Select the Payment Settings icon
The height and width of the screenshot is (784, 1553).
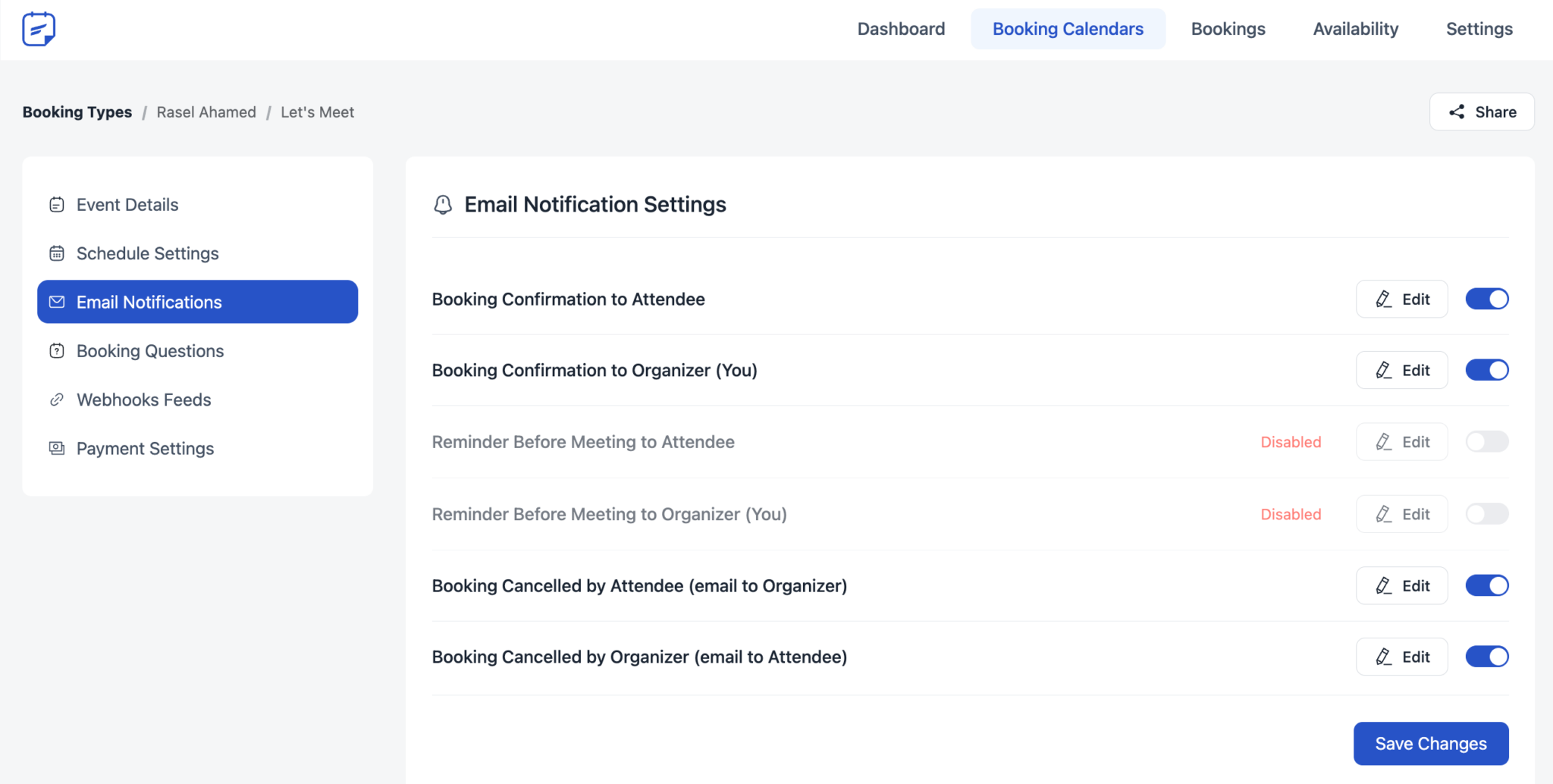pyautogui.click(x=57, y=448)
